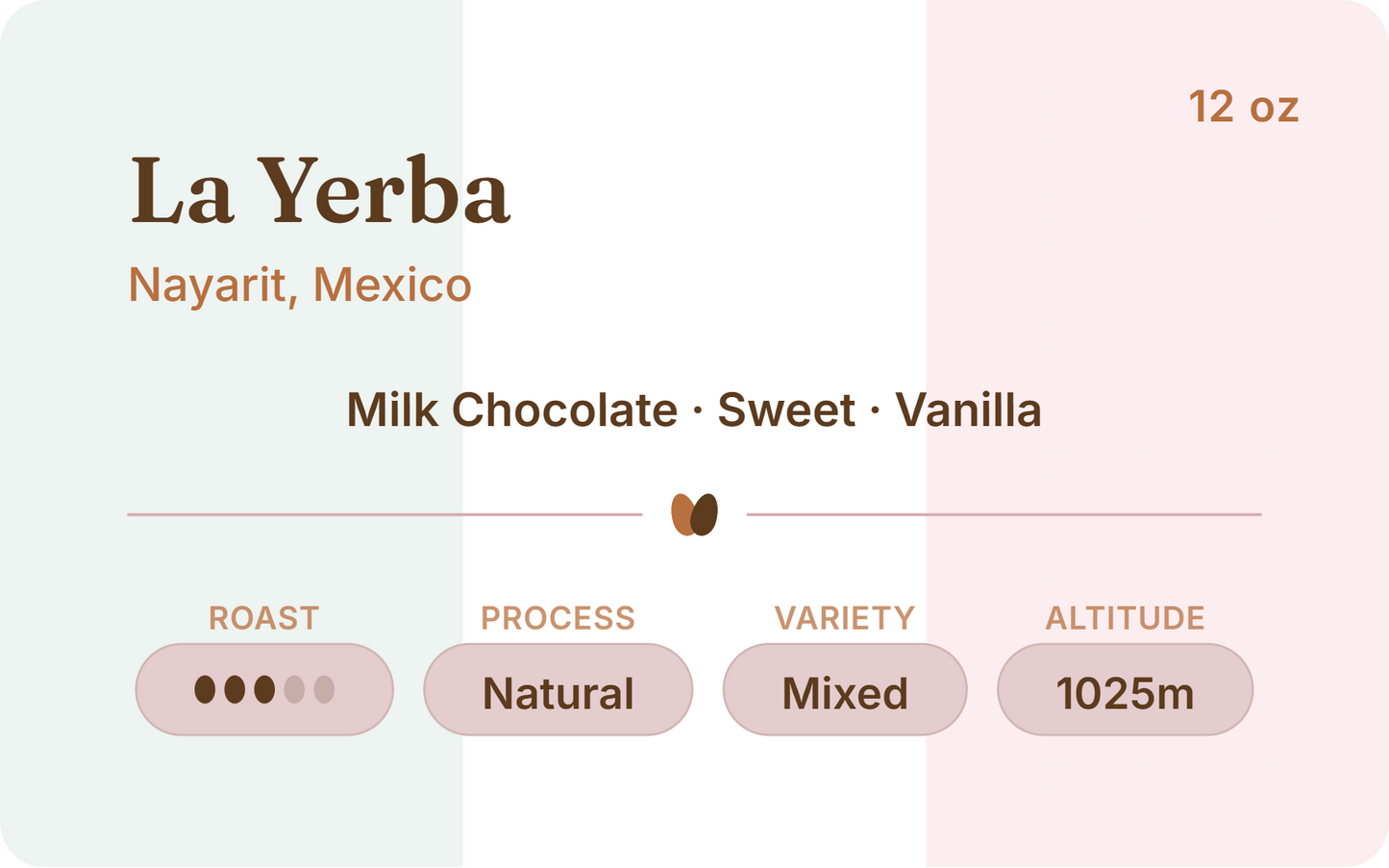Click the PROCESS label
This screenshot has width=1389, height=868.
pyautogui.click(x=558, y=618)
